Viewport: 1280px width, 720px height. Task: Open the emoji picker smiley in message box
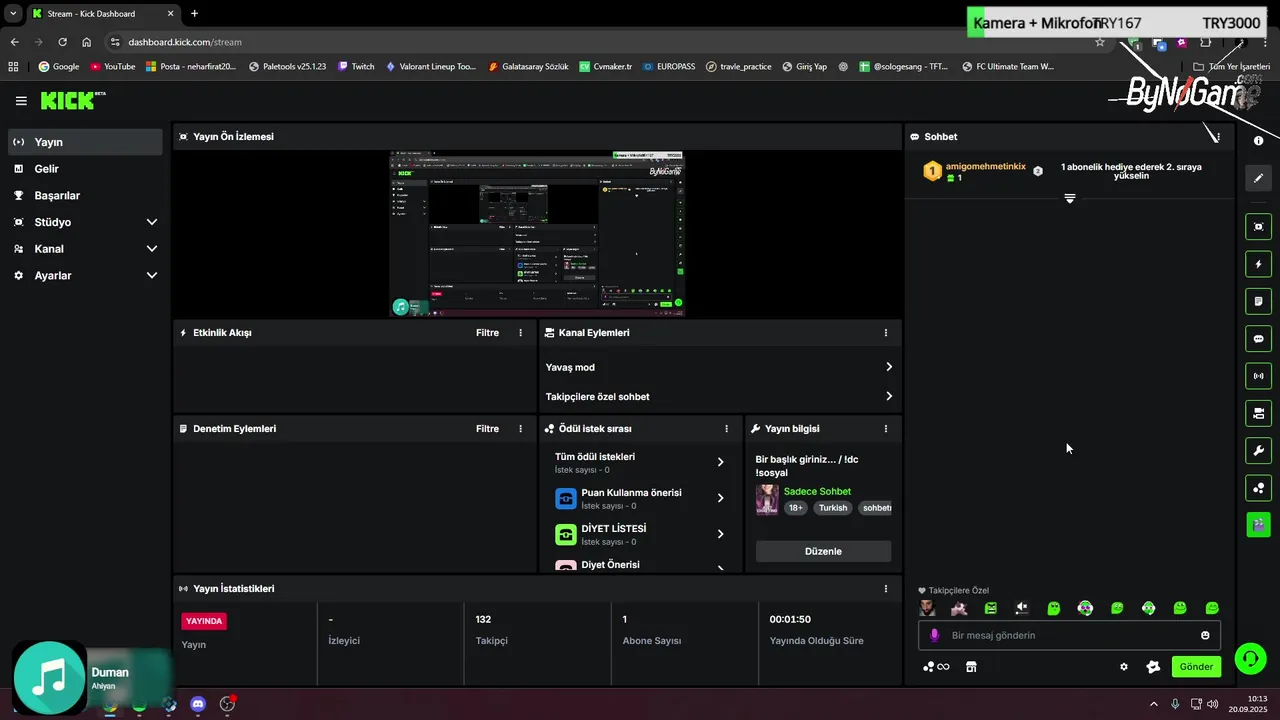point(1205,635)
